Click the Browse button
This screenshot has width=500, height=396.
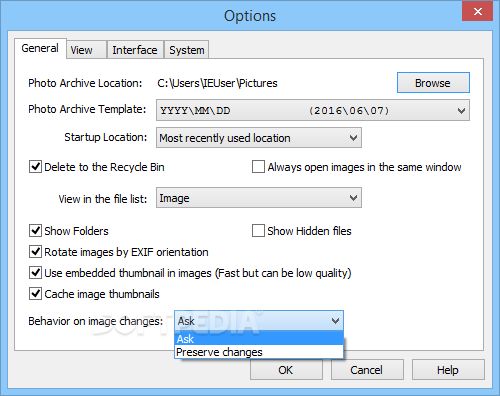[433, 83]
